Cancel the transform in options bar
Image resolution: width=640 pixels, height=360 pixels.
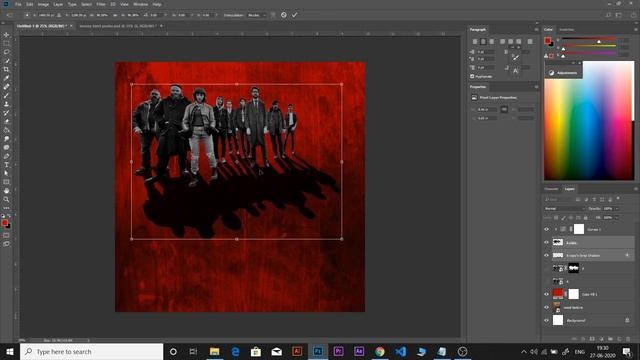click(284, 15)
